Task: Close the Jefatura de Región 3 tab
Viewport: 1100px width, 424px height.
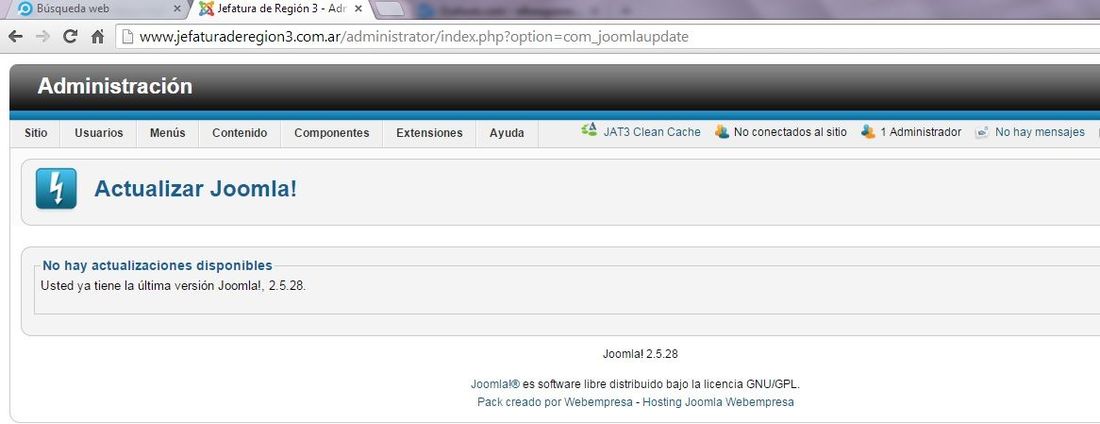Action: (358, 9)
